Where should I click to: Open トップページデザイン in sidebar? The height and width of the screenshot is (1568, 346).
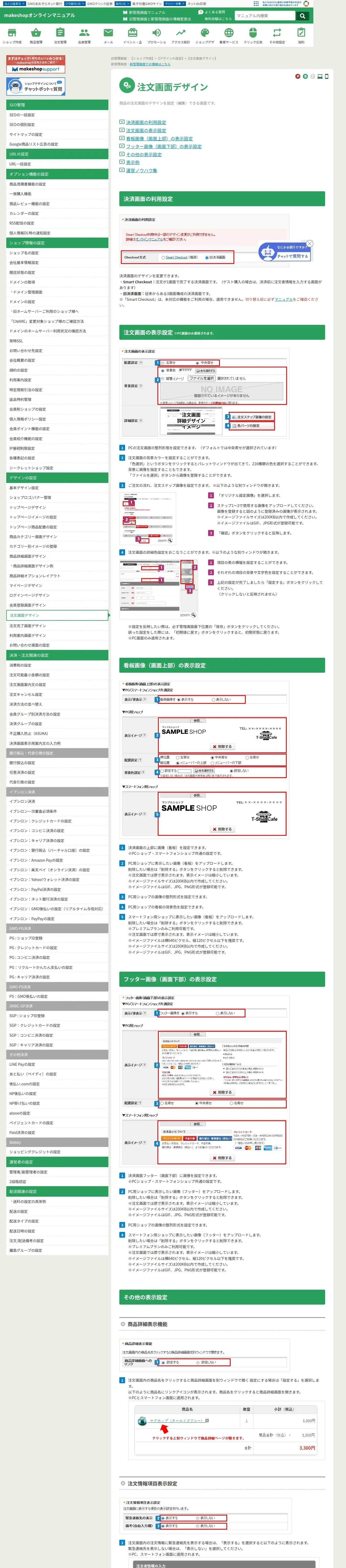tap(57, 507)
